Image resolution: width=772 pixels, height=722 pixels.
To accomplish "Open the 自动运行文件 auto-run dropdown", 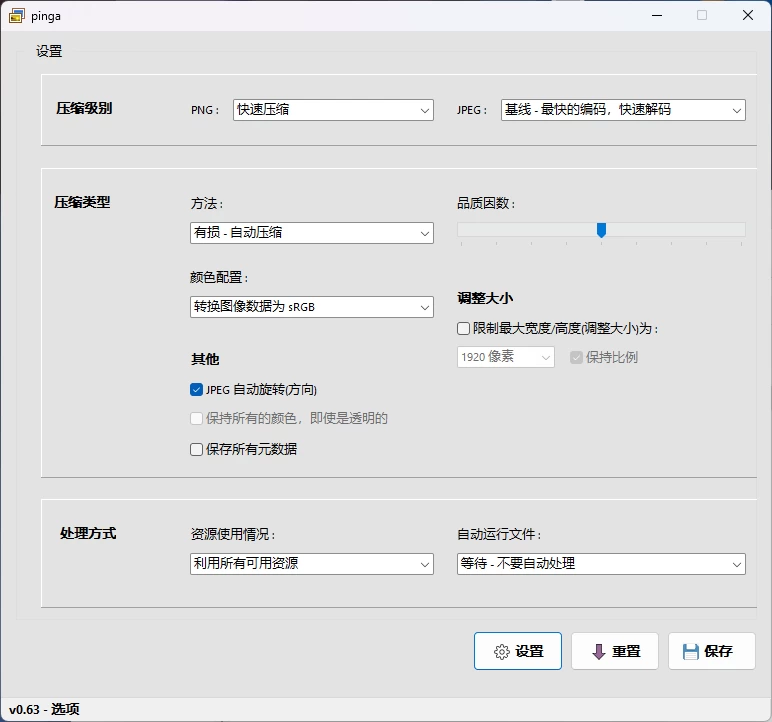I will (601, 564).
